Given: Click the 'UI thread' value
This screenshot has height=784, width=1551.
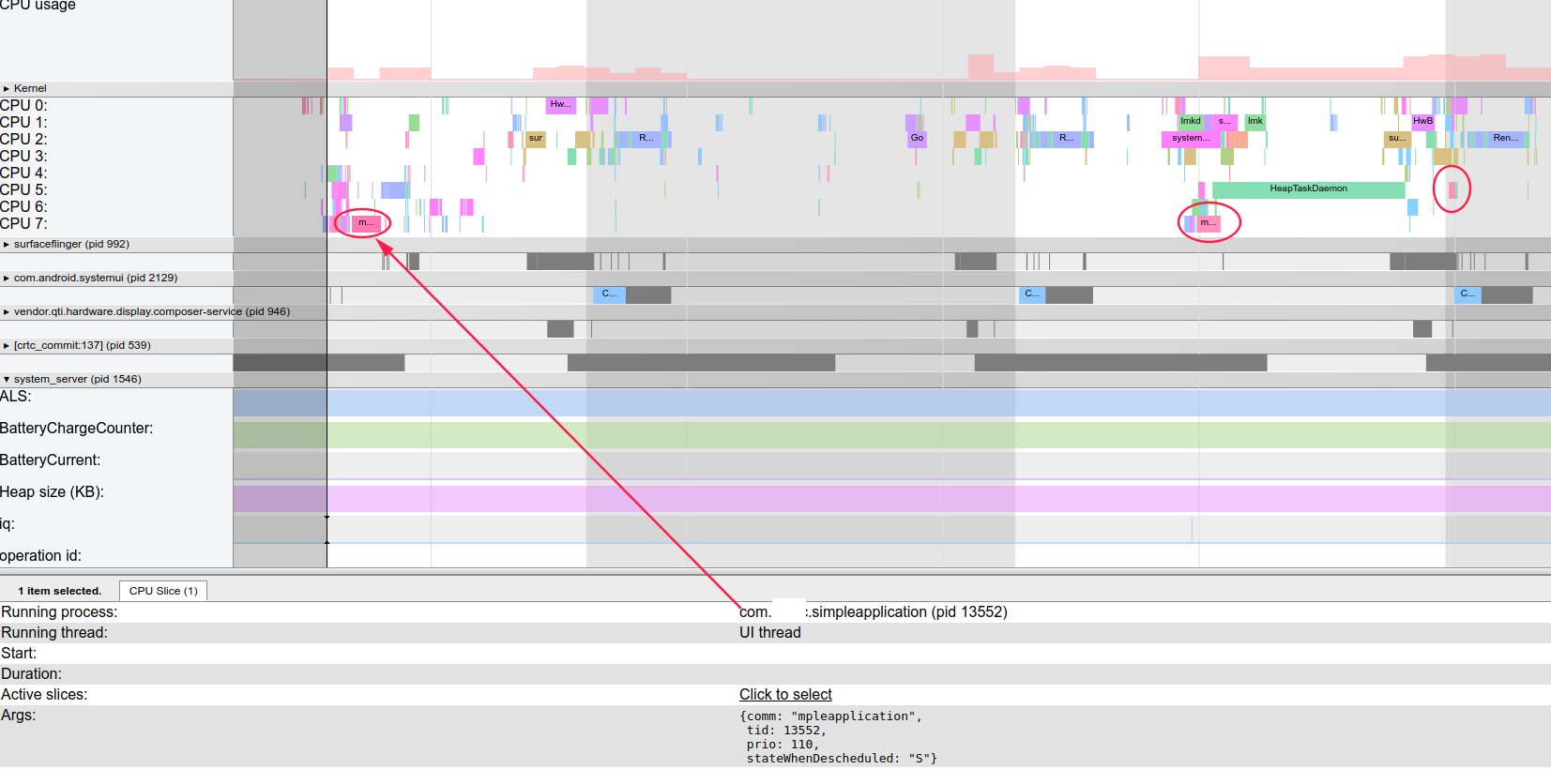Looking at the screenshot, I should [x=770, y=633].
